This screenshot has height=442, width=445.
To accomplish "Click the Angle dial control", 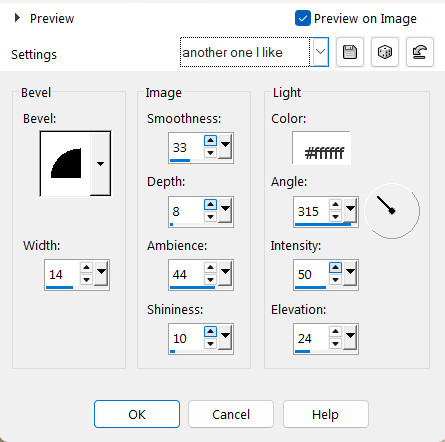I will (392, 211).
